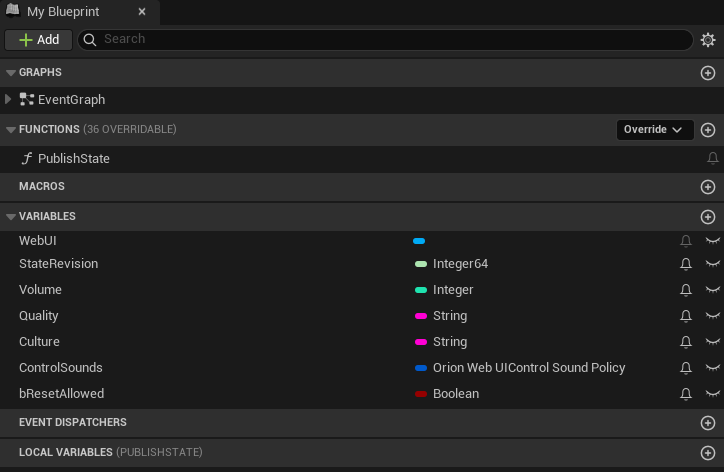Add a new variable with plus icon
The height and width of the screenshot is (472, 724).
pyautogui.click(x=708, y=217)
